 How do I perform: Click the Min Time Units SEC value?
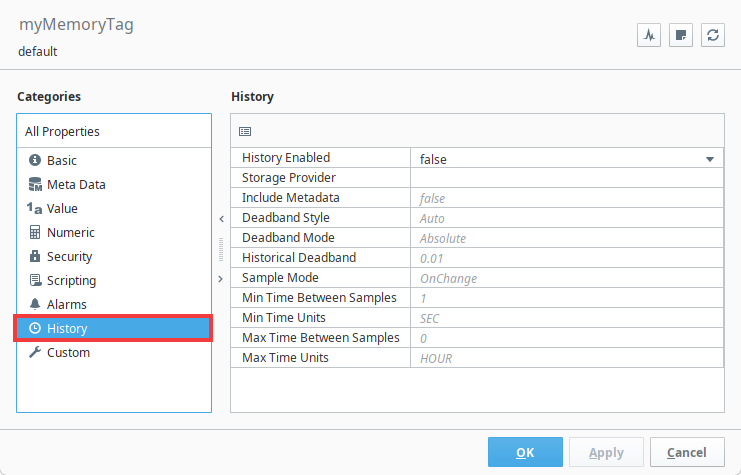pyautogui.click(x=567, y=318)
